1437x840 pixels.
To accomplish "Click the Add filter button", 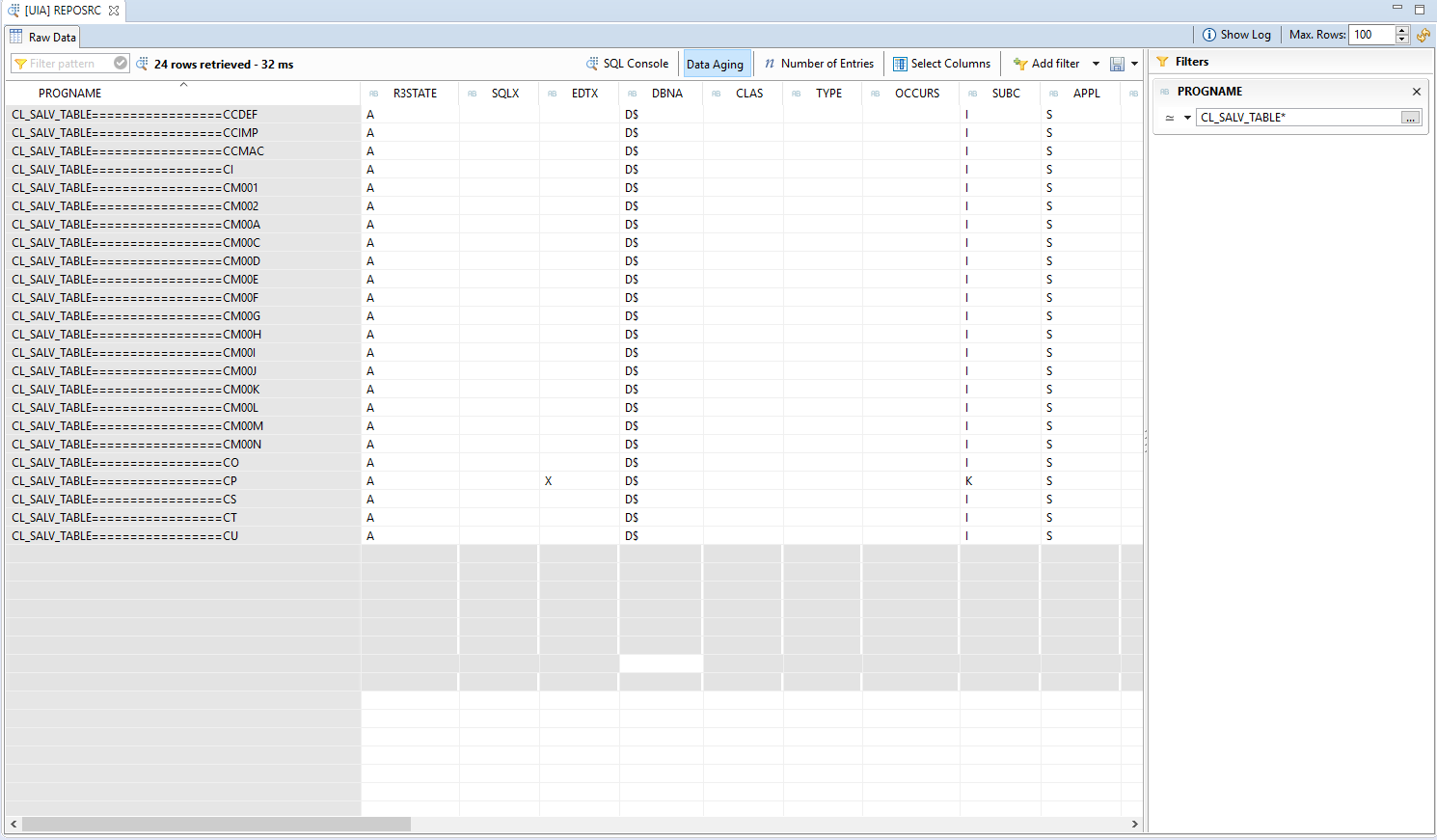I will (x=1046, y=64).
